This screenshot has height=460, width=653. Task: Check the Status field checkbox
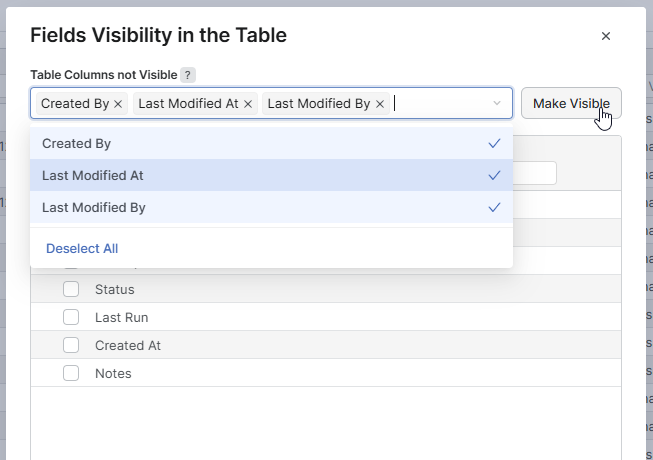tap(71, 289)
